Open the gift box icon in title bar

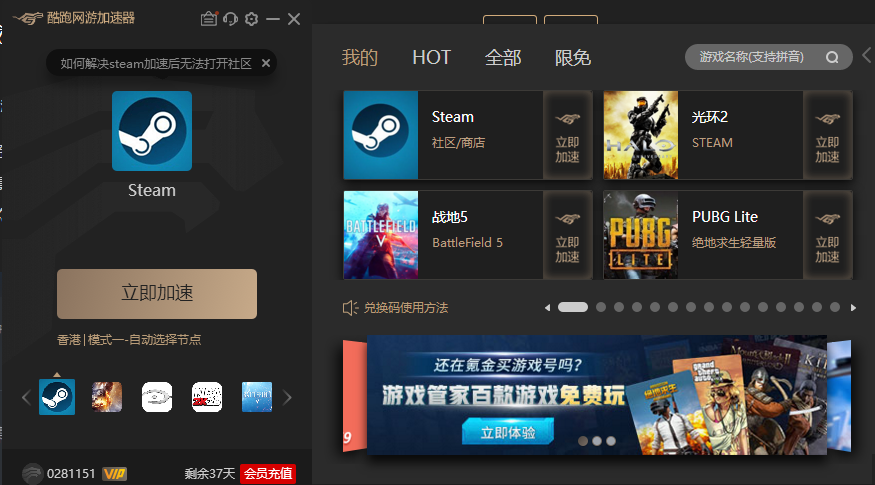coord(209,19)
